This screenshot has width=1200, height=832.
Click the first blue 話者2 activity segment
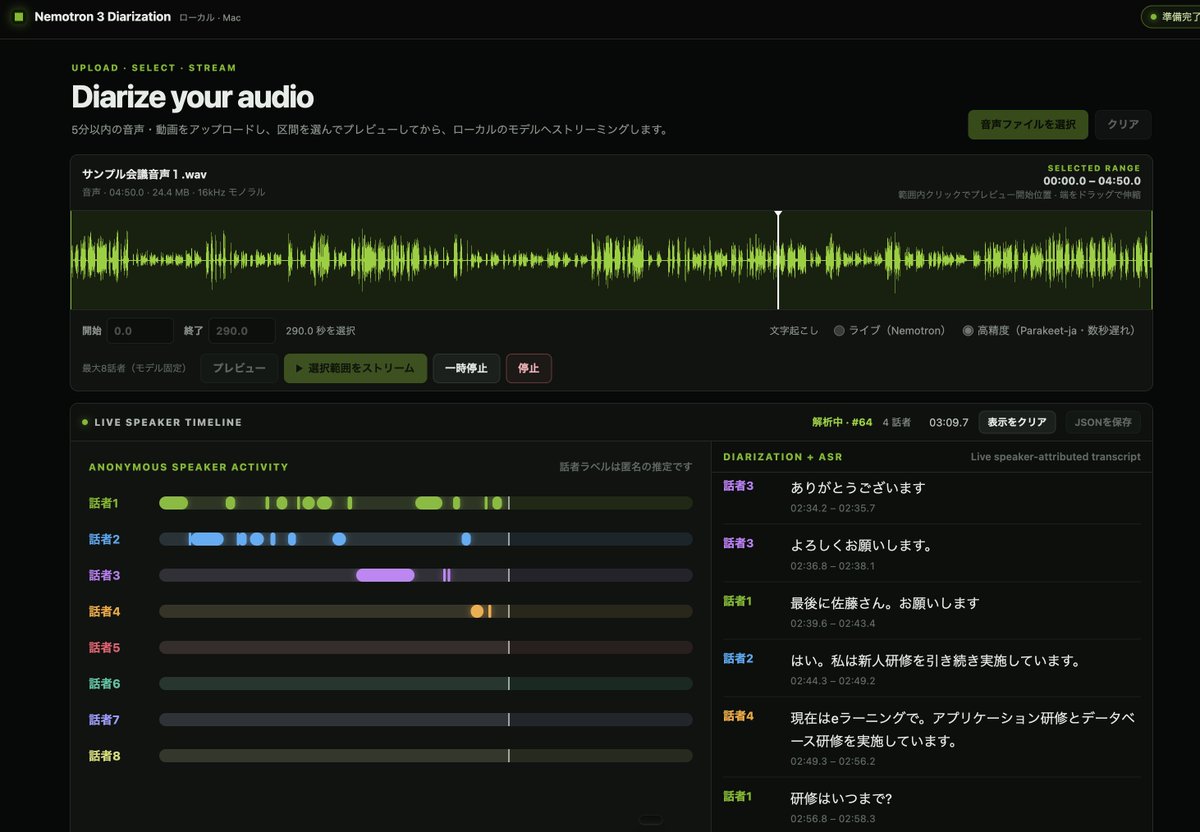[x=207, y=539]
